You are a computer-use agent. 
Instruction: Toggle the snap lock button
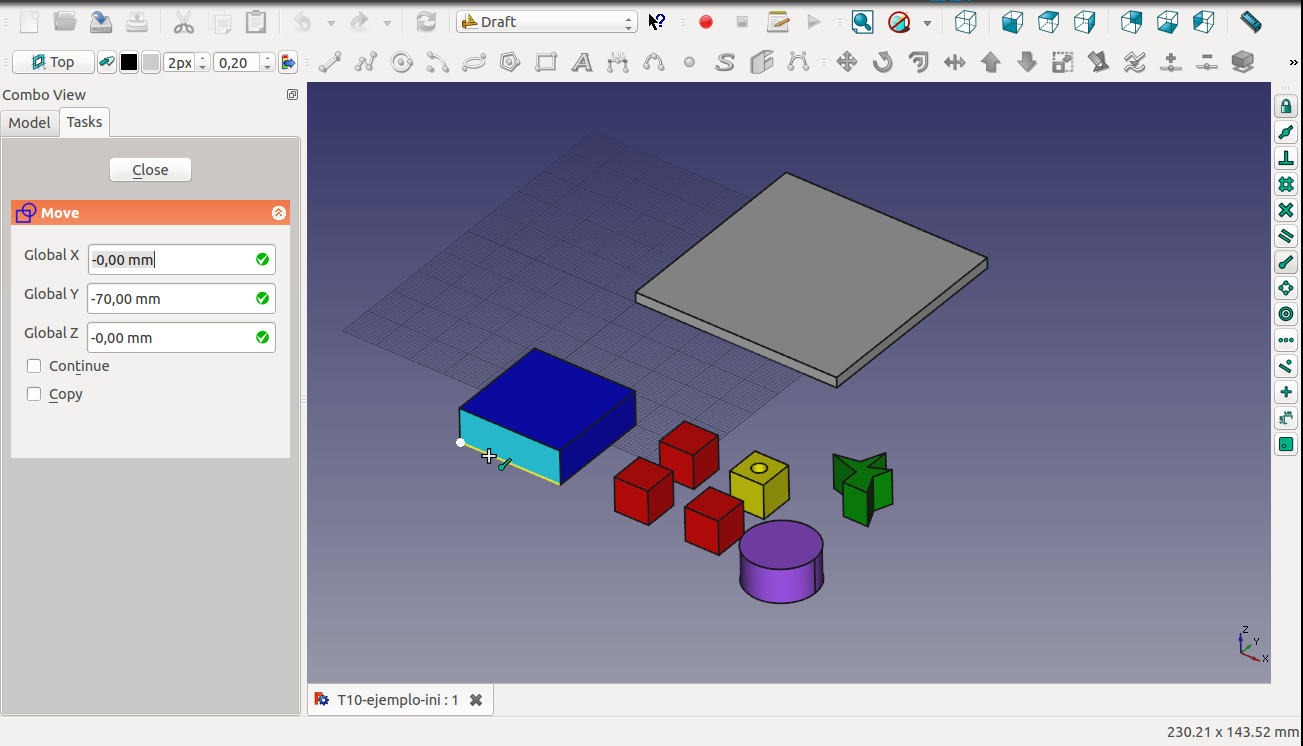coord(1286,106)
